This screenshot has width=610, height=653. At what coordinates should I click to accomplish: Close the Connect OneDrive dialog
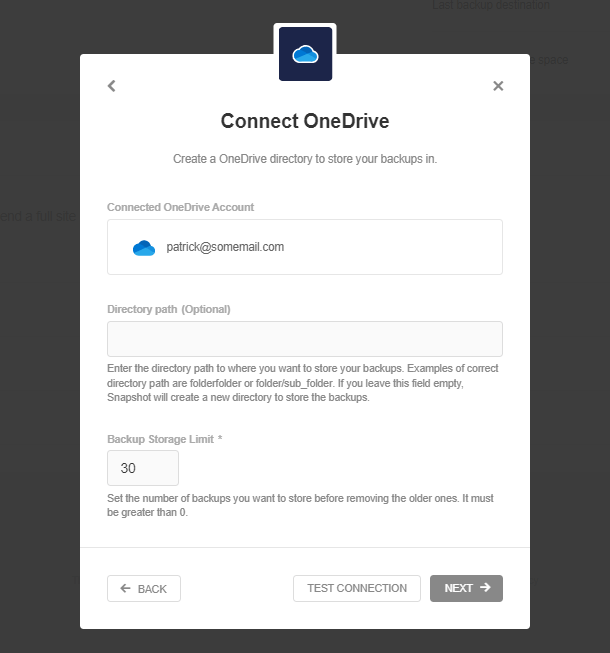pyautogui.click(x=498, y=86)
